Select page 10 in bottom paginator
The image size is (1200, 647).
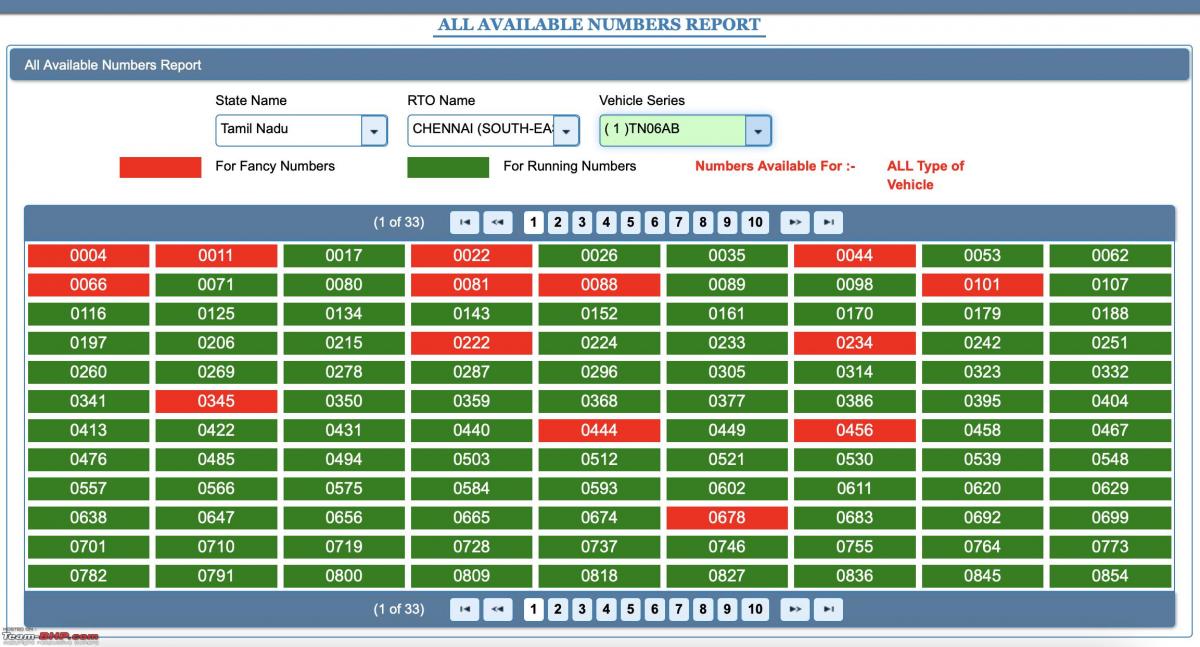click(755, 609)
